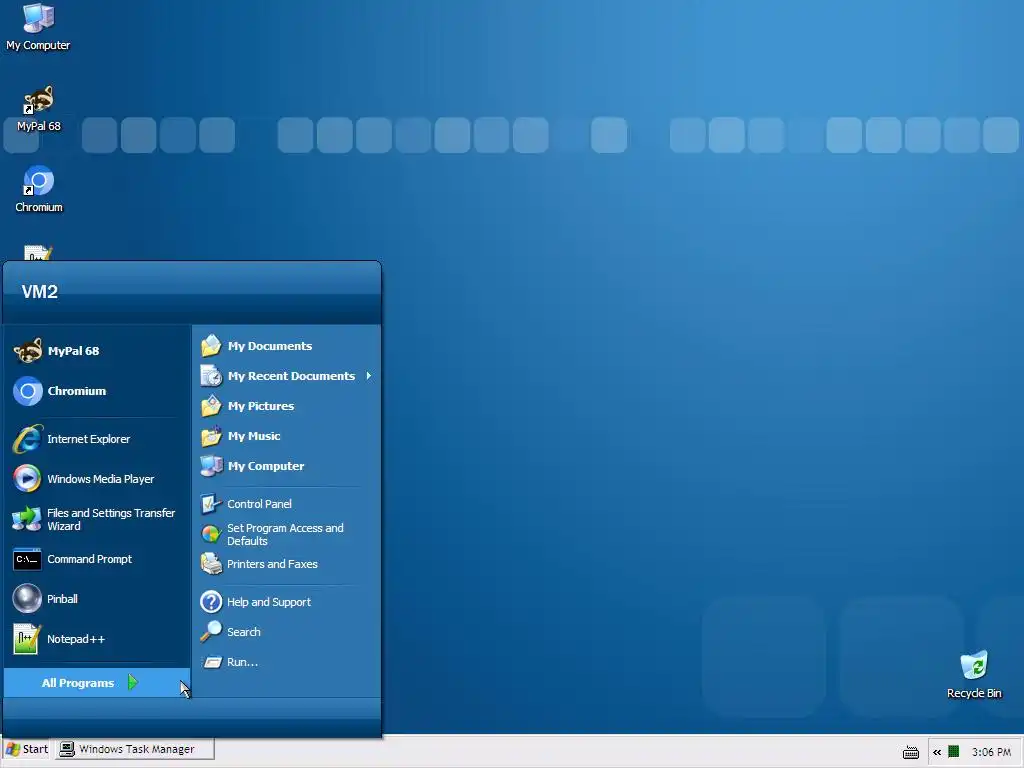1024x768 pixels.
Task: Open Files and Settings Transfer Wizard icon
Action: pos(27,519)
